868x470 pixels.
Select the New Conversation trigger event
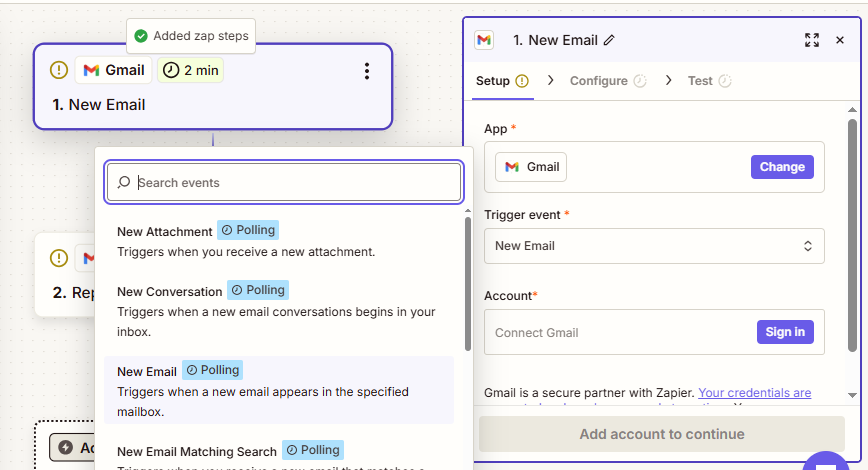279,311
